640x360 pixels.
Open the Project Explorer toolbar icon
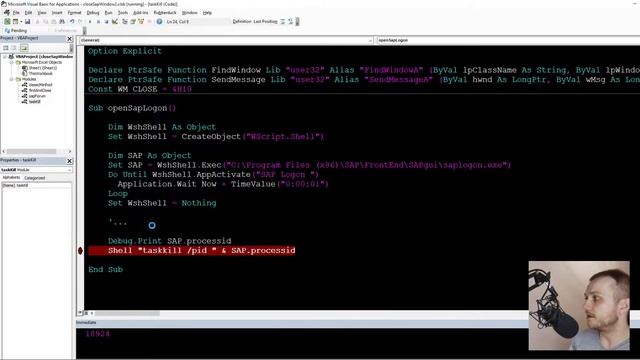(124, 21)
